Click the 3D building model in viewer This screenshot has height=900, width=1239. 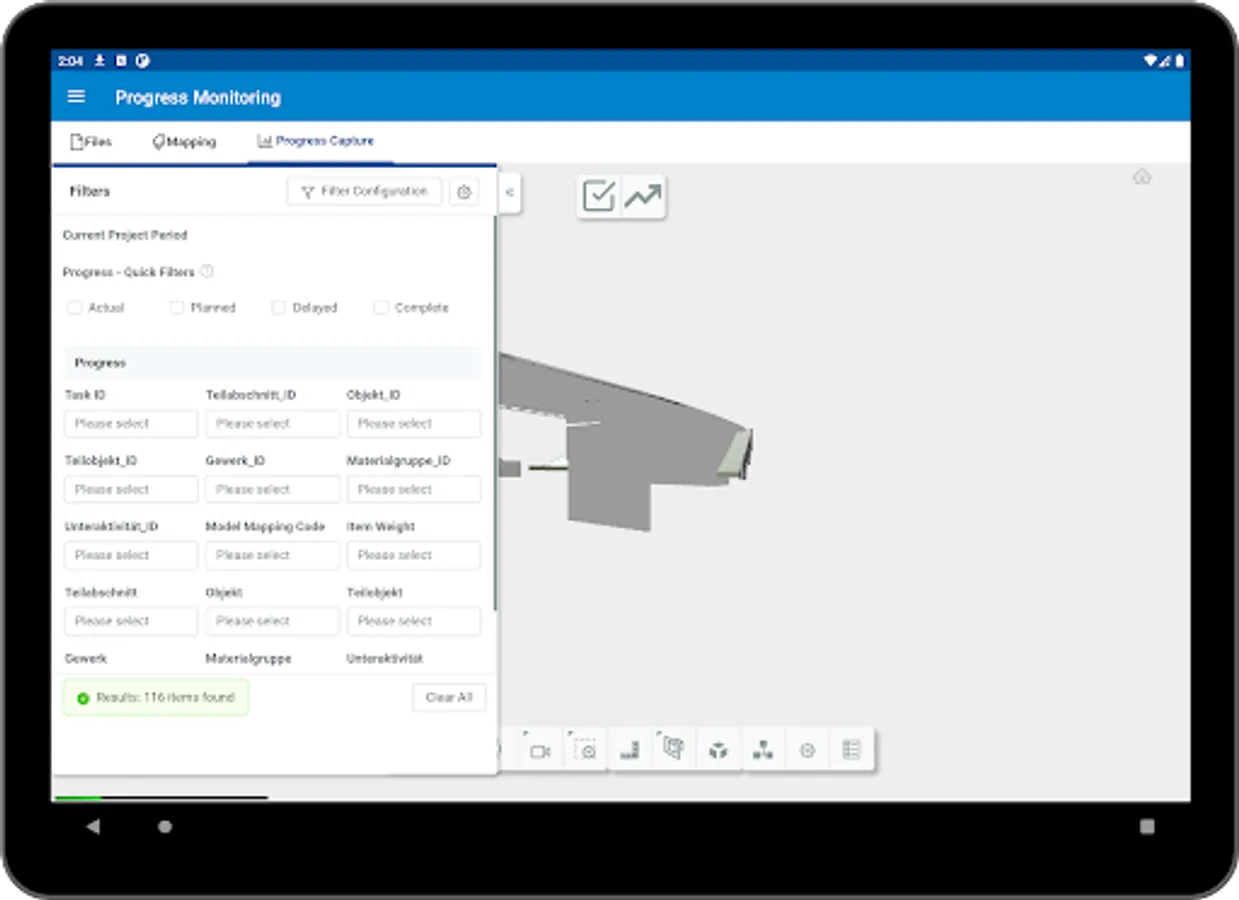(x=625, y=440)
